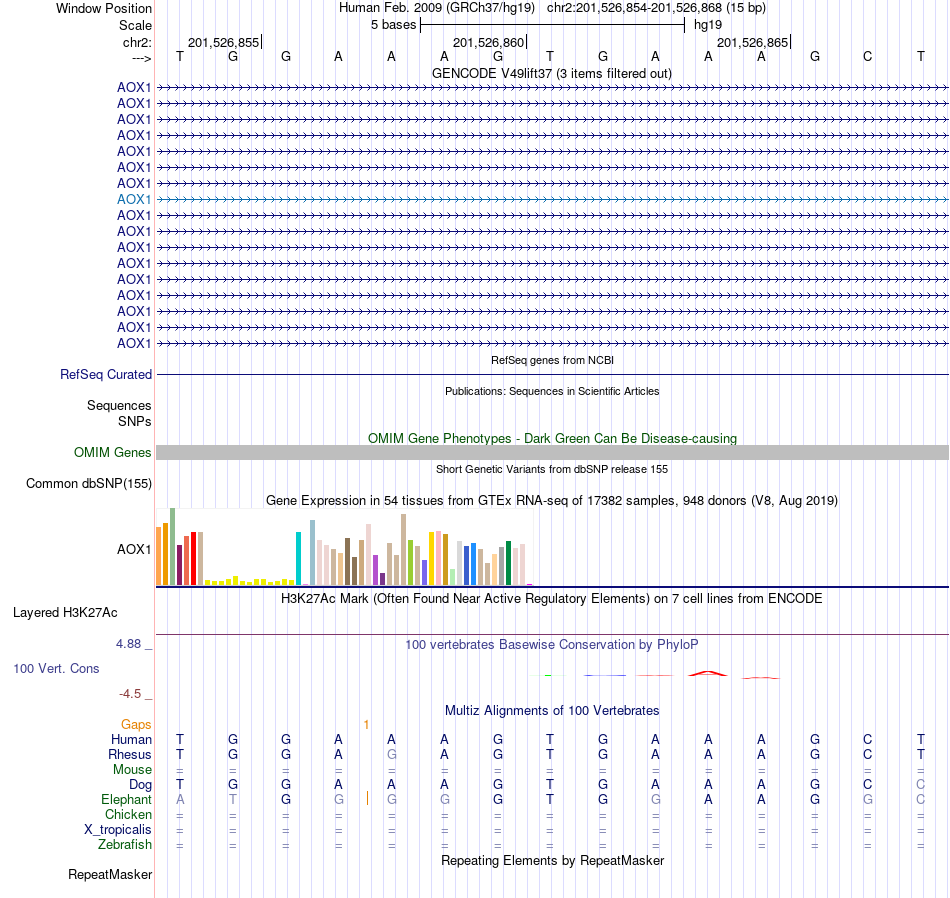Click the black AOX1 label beside the GTEx chart

point(134,549)
